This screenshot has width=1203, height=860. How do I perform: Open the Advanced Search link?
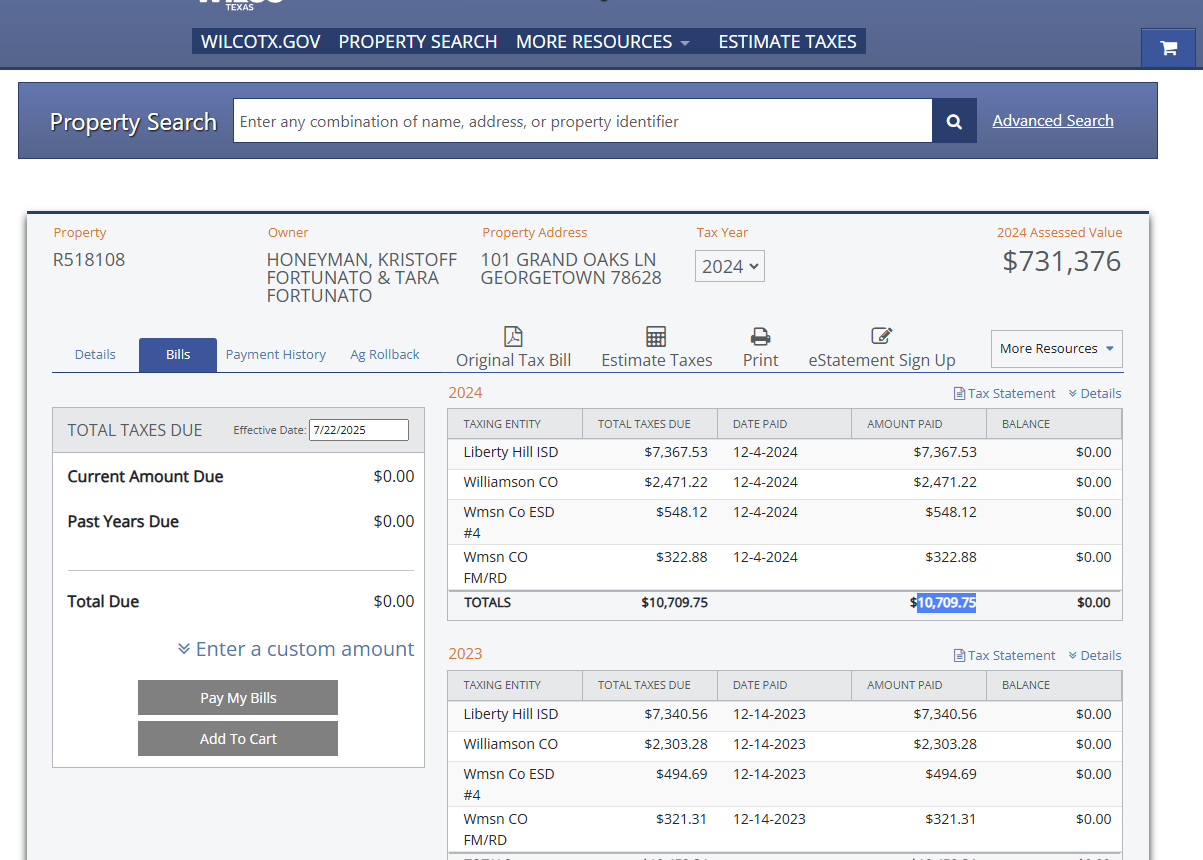[x=1052, y=121]
